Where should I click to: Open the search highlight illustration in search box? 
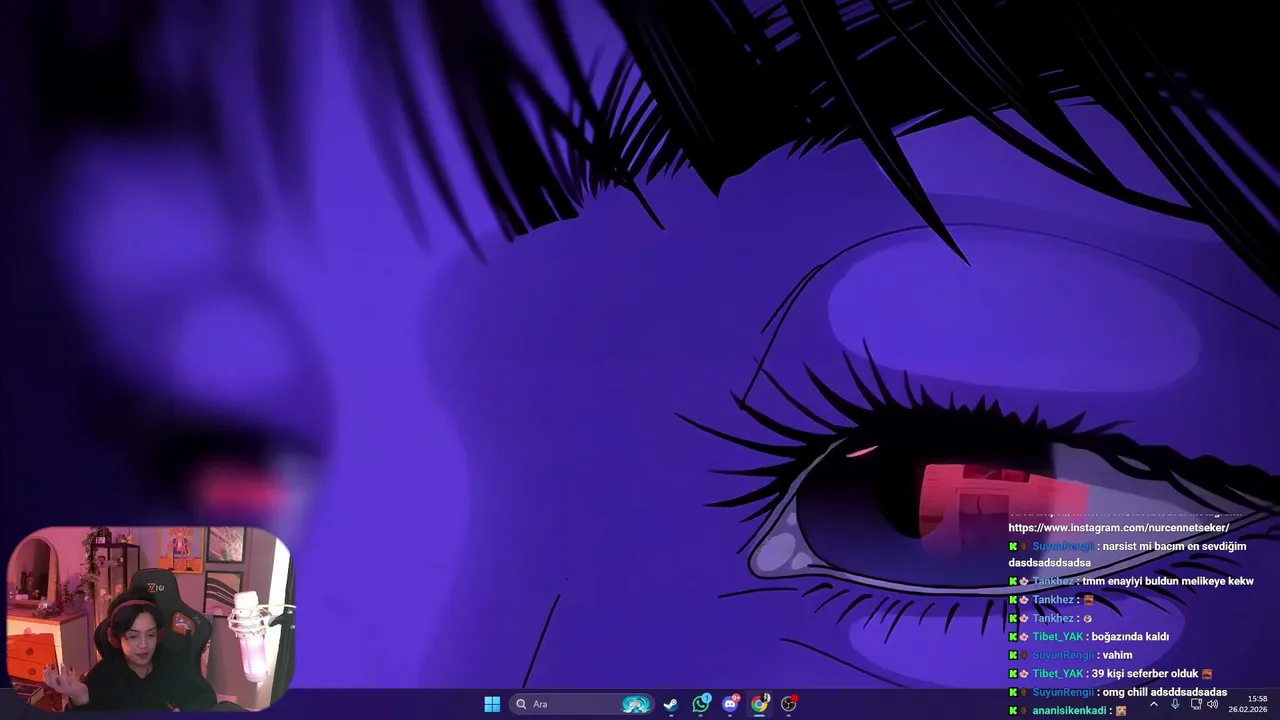(636, 704)
